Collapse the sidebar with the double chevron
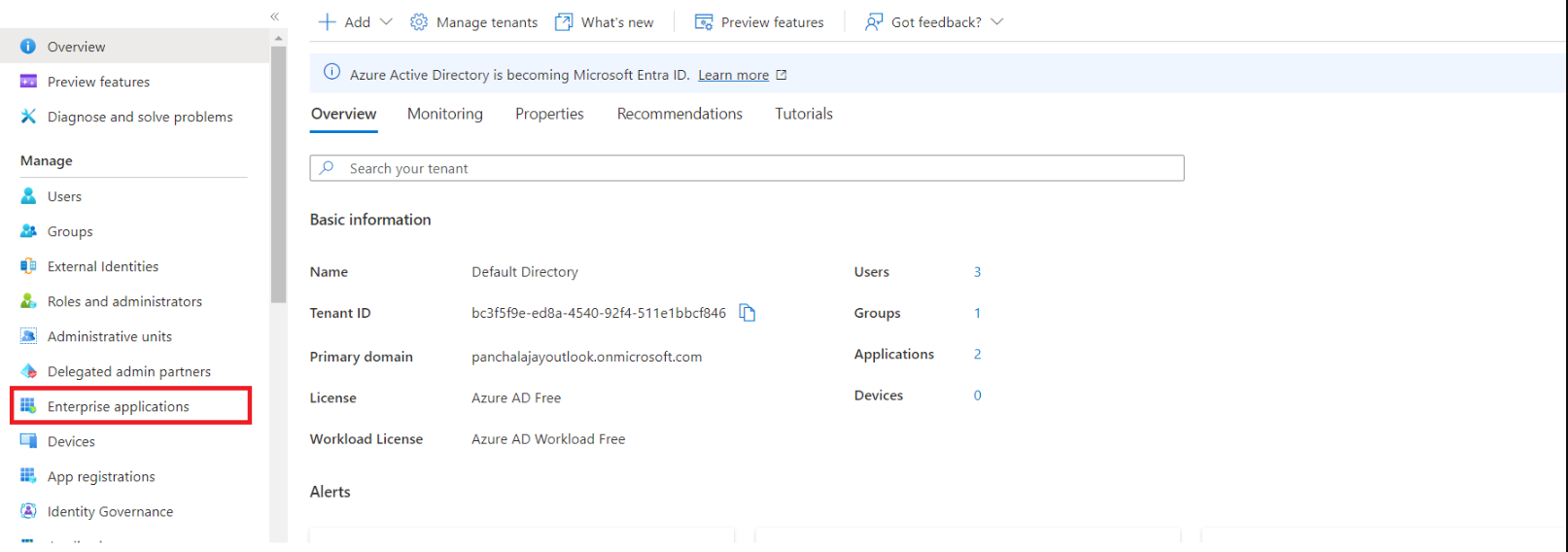The height and width of the screenshot is (552, 1568). pos(274,17)
